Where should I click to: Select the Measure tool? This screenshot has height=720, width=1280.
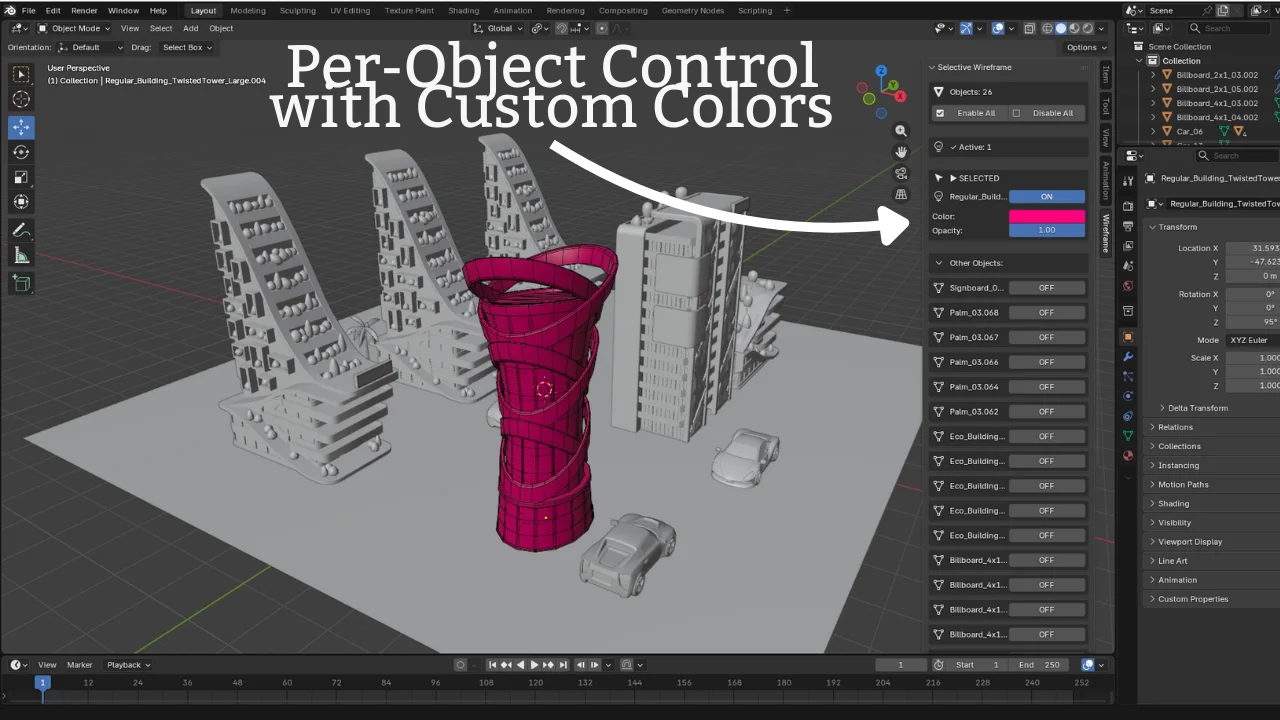[x=21, y=256]
